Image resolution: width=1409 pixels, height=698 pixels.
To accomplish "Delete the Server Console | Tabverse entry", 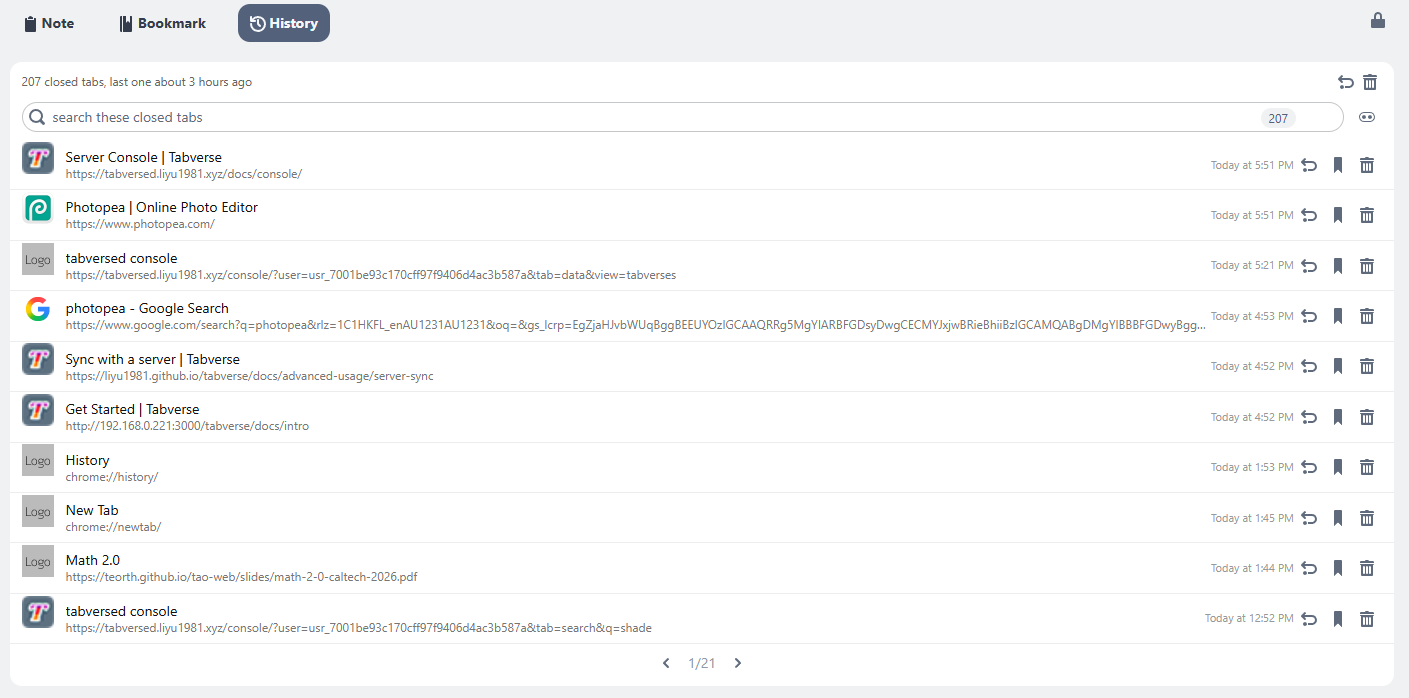I will click(1367, 165).
